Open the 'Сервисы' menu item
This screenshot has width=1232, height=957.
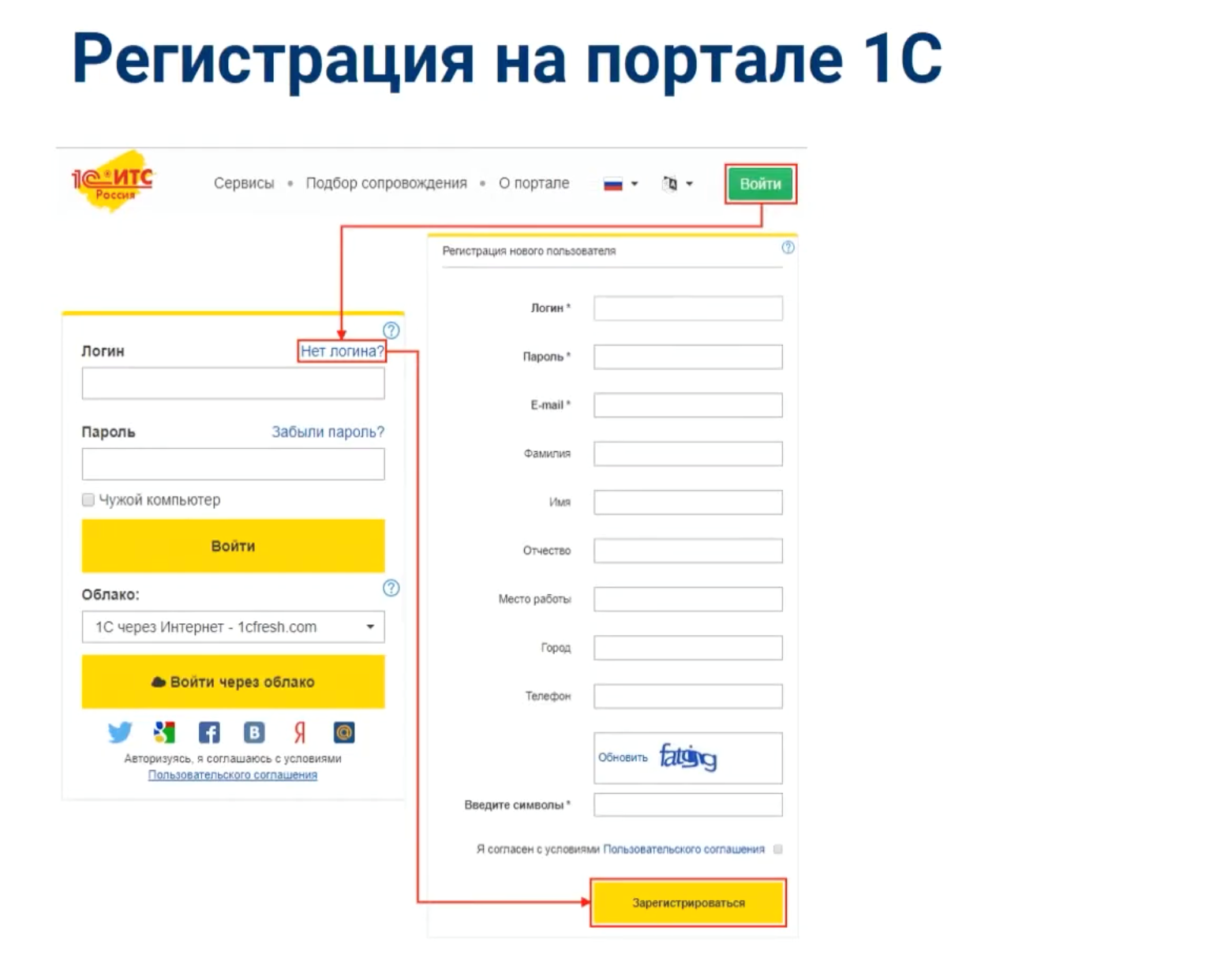[x=244, y=183]
